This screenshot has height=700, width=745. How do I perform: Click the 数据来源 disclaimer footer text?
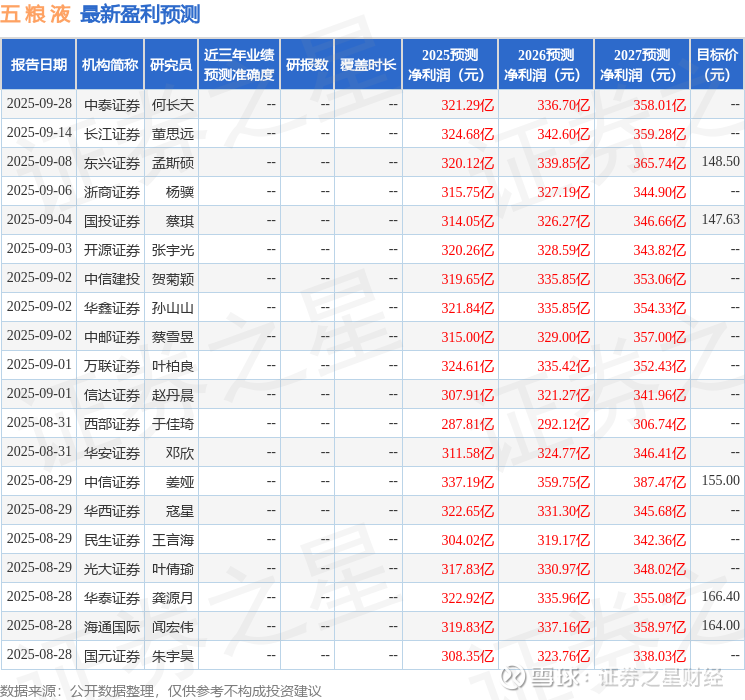point(161,690)
